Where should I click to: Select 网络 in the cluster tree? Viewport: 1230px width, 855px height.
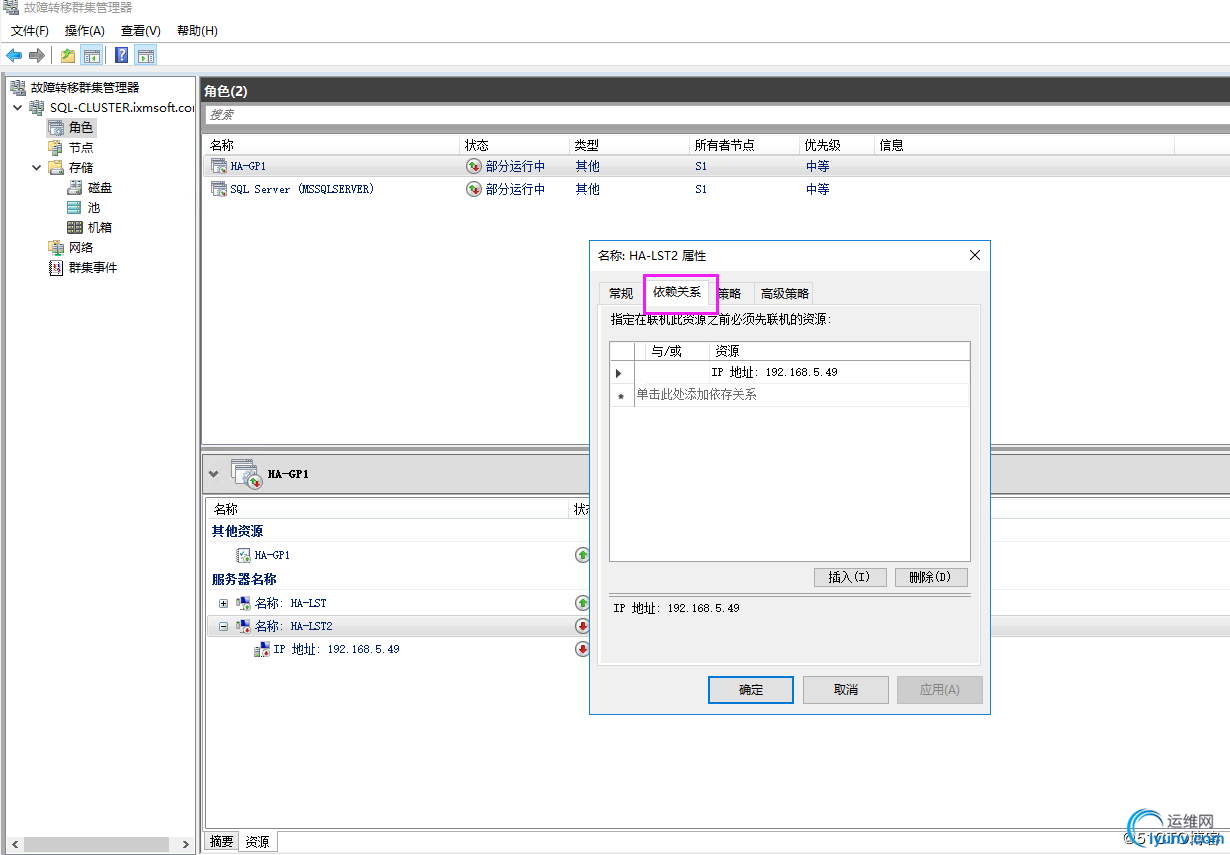[81, 247]
